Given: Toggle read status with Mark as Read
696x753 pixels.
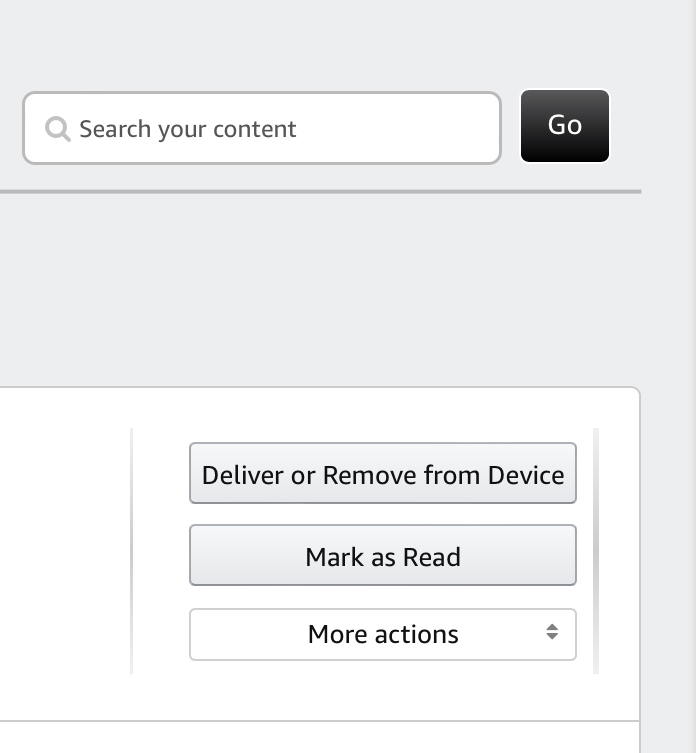Looking at the screenshot, I should pos(383,556).
